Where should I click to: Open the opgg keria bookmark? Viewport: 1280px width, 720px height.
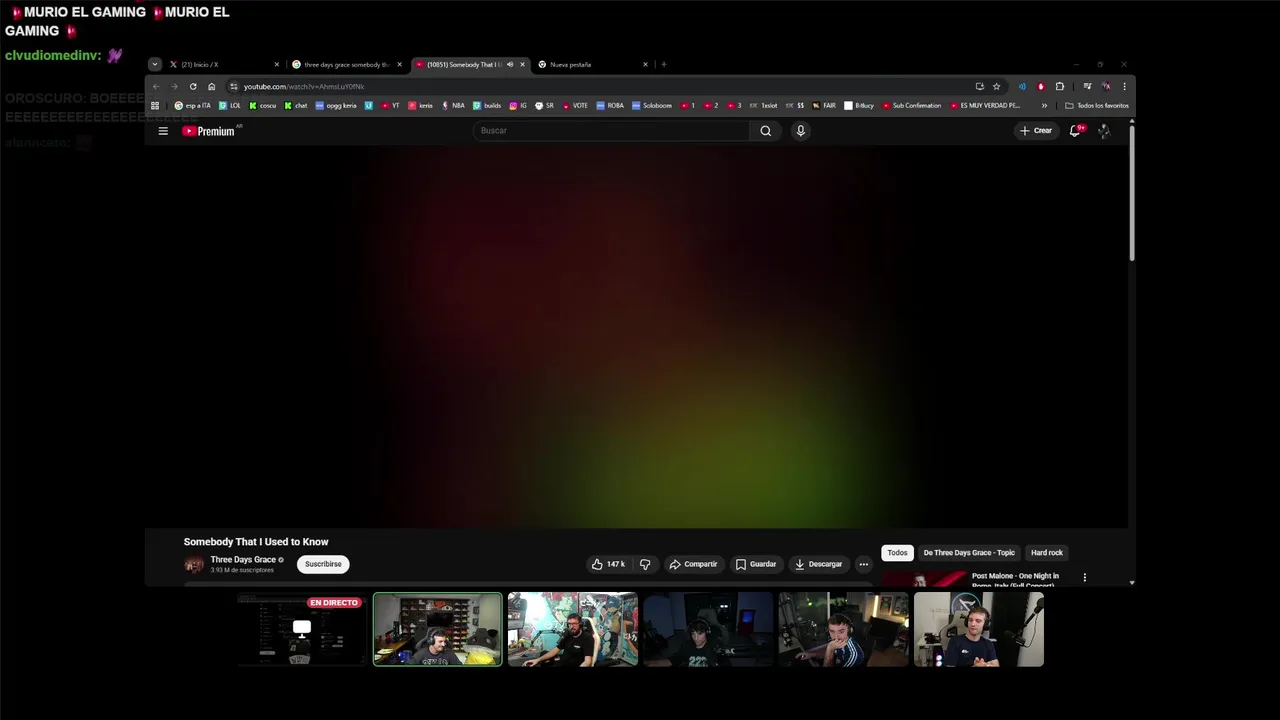[336, 105]
